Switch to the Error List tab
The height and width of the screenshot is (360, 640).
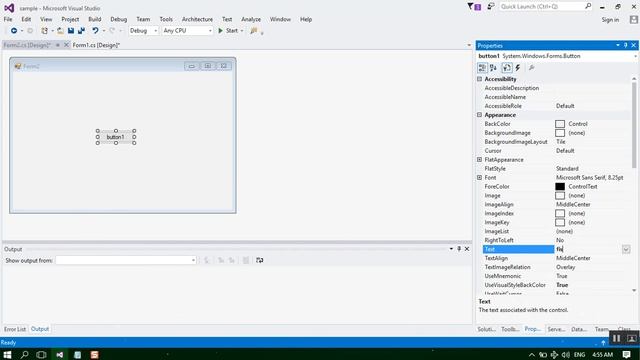click(x=15, y=329)
